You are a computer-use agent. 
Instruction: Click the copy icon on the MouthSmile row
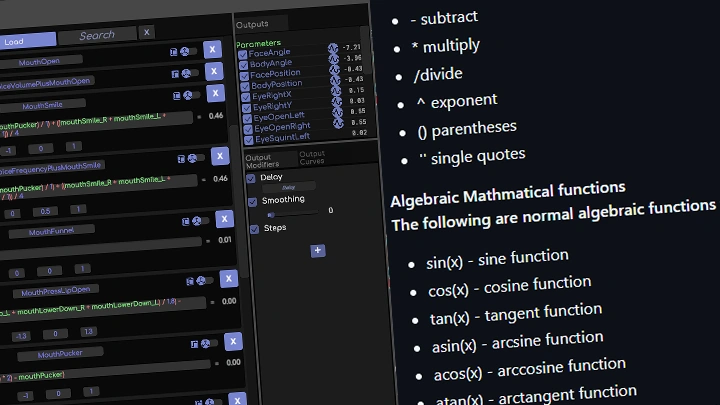click(x=176, y=96)
